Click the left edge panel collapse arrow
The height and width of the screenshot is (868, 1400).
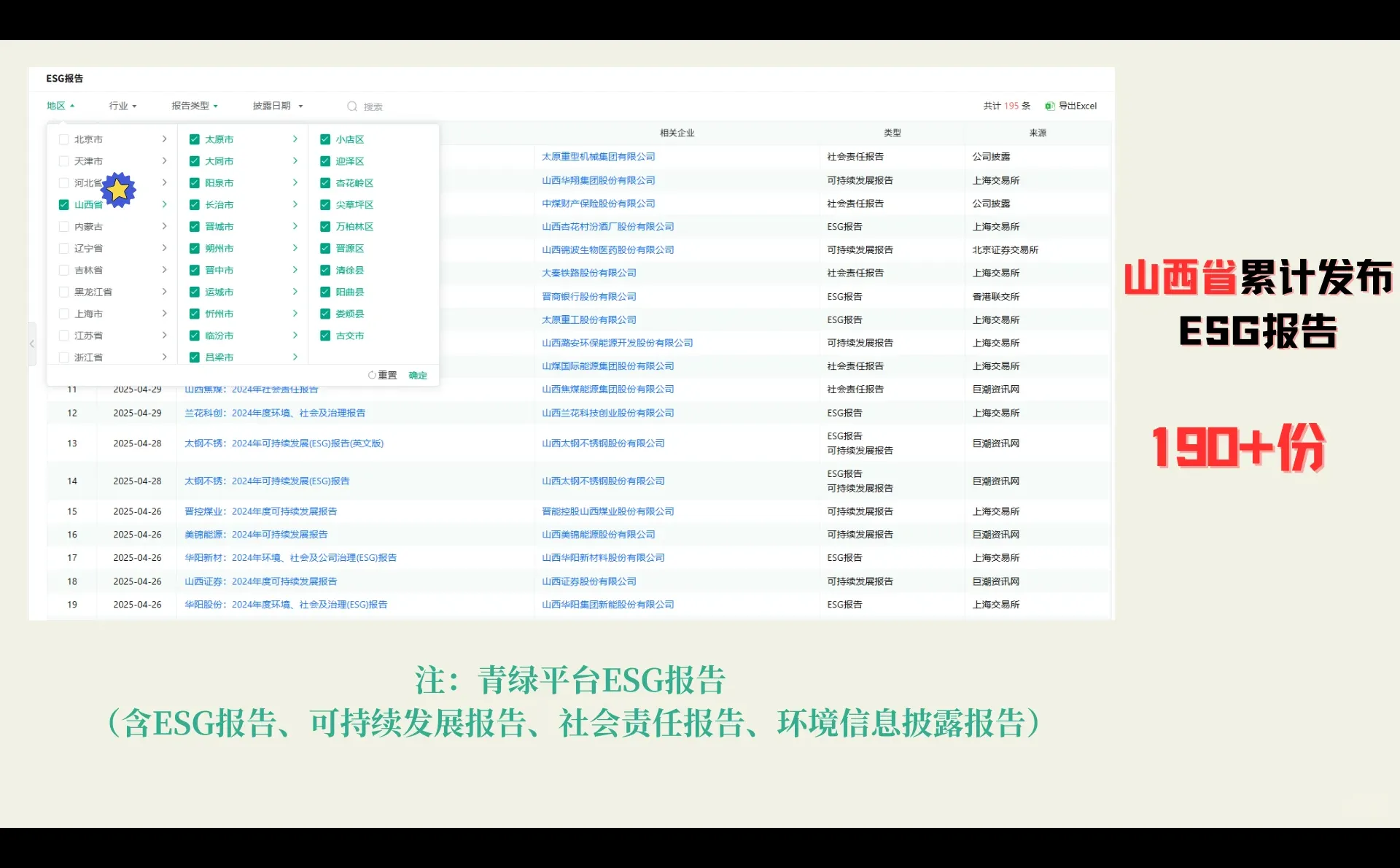tap(32, 344)
